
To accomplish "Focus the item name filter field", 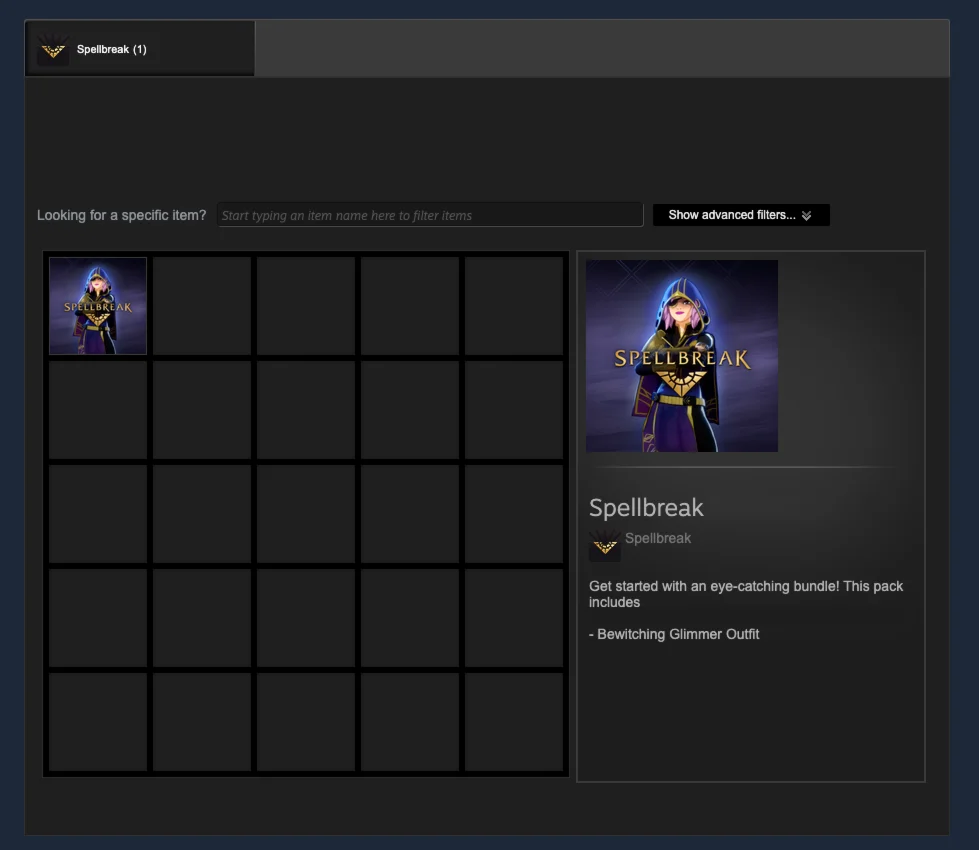I will [430, 215].
